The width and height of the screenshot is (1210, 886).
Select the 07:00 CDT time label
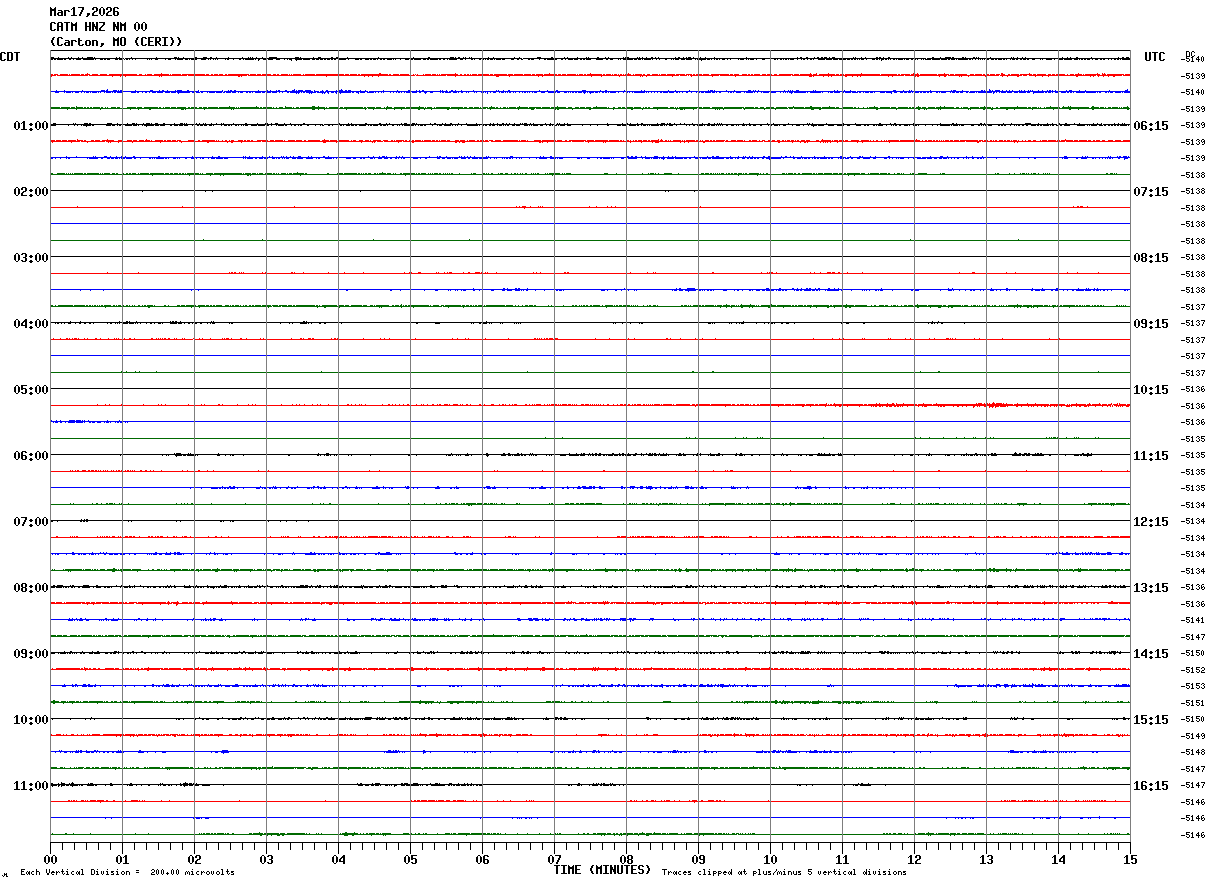coord(31,522)
